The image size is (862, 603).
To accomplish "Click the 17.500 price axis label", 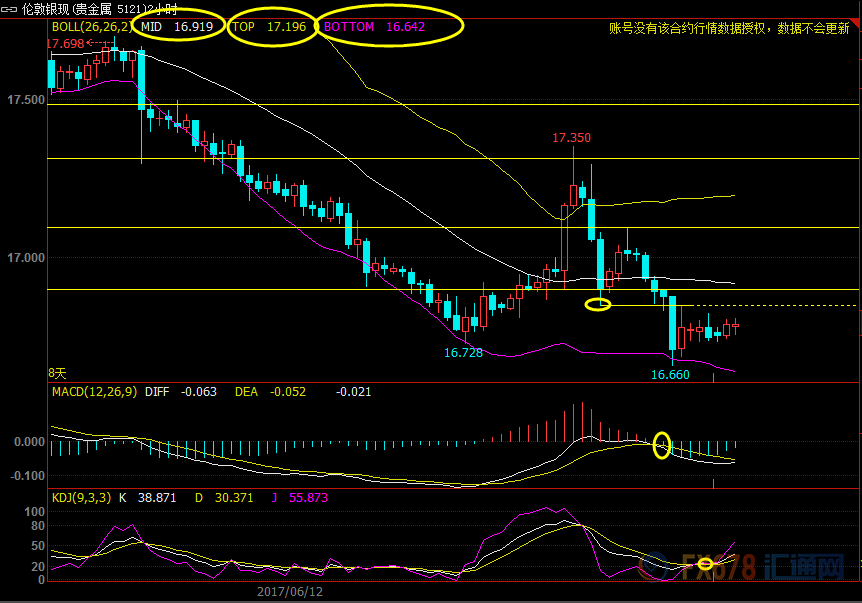I will (26, 100).
